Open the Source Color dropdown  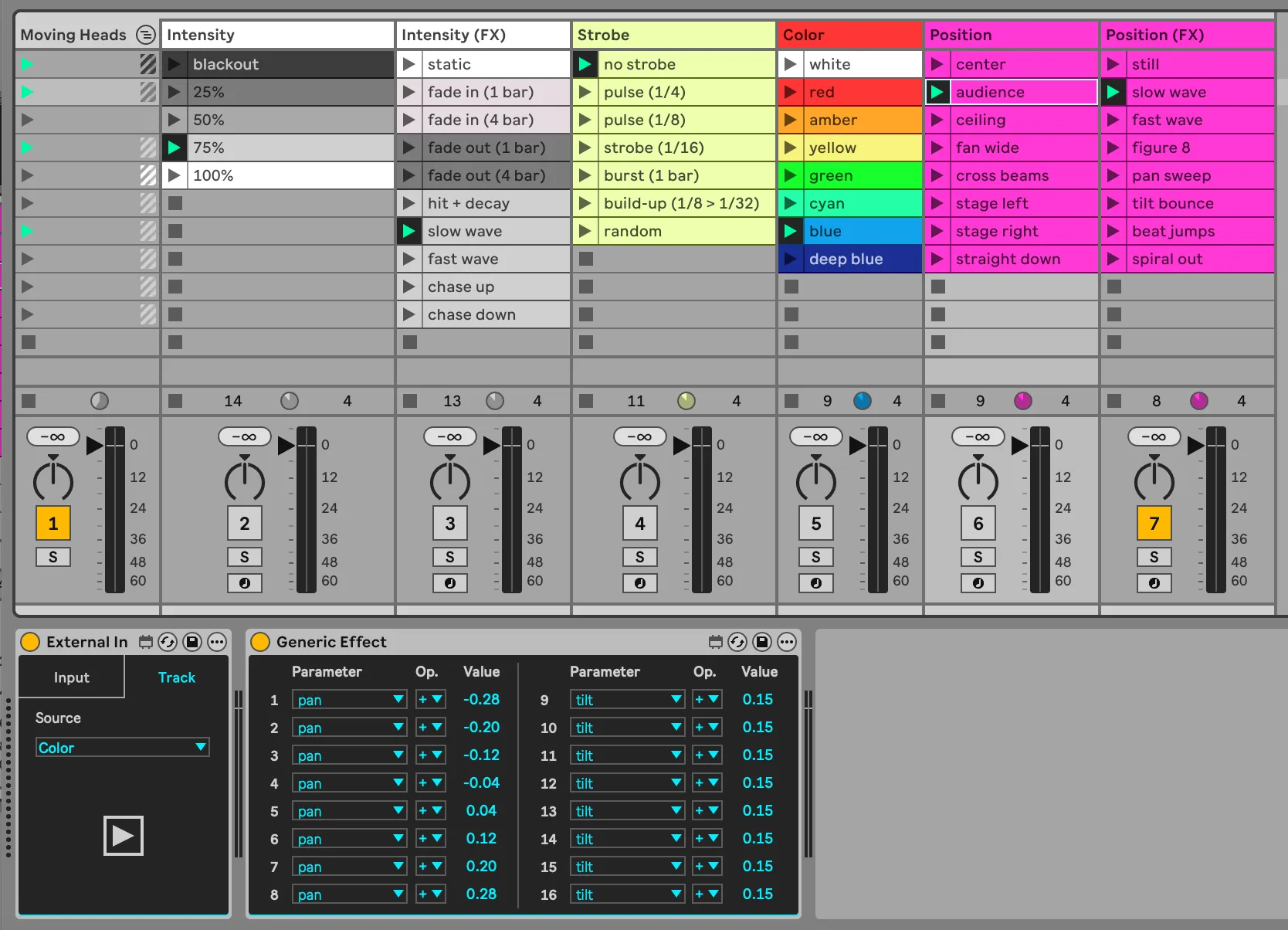[123, 747]
